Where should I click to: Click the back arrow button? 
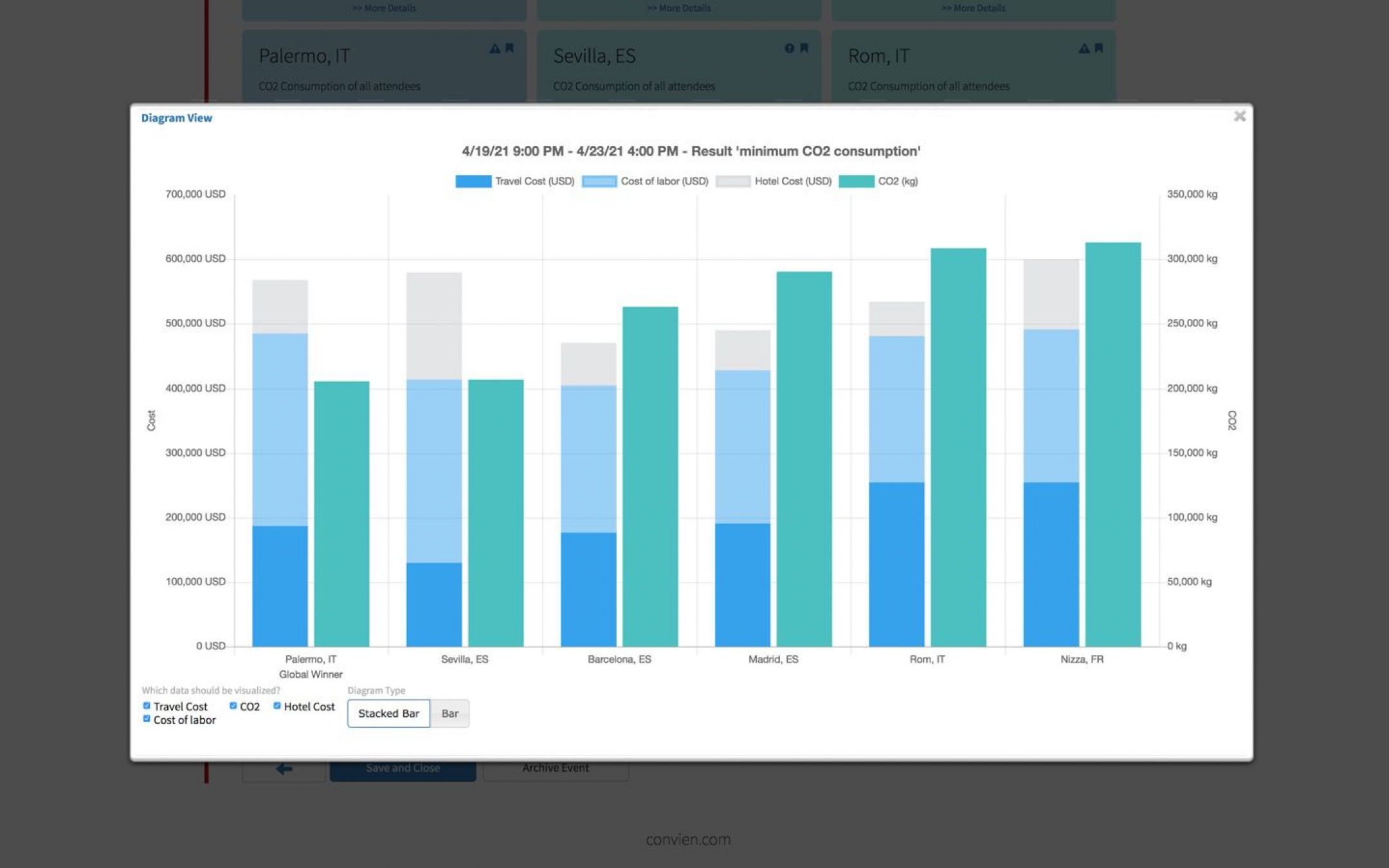[x=284, y=768]
